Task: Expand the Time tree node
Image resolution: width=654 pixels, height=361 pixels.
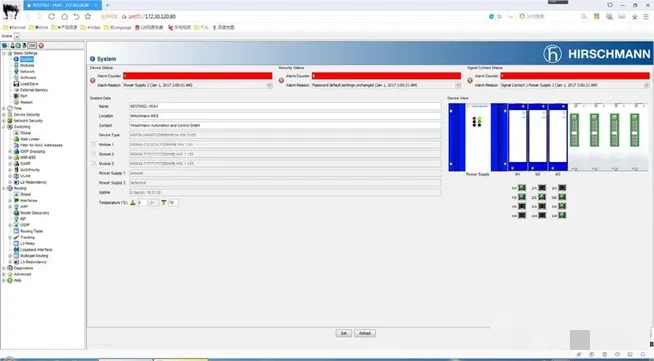Action: pos(4,108)
